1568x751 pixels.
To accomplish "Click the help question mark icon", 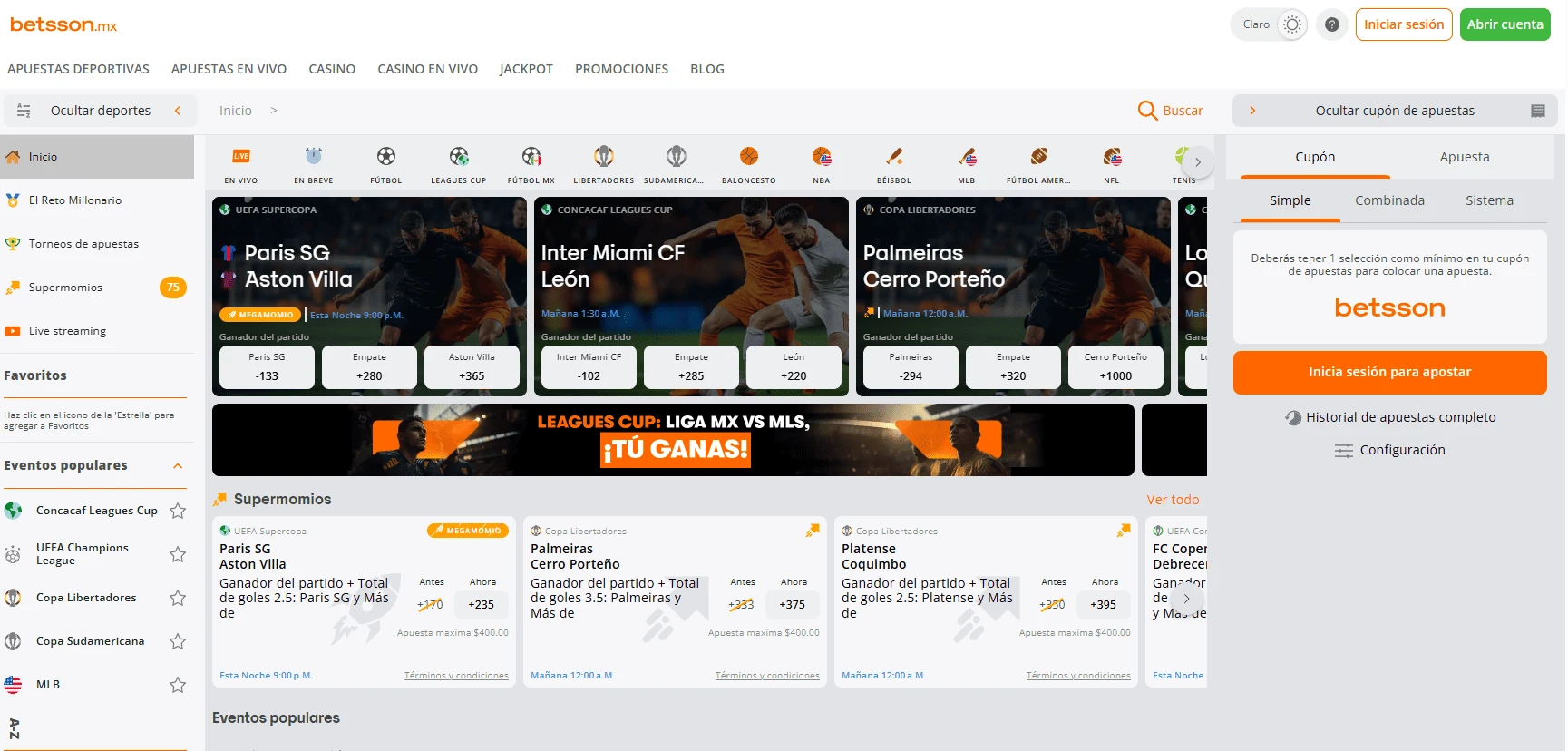I will tap(1332, 24).
